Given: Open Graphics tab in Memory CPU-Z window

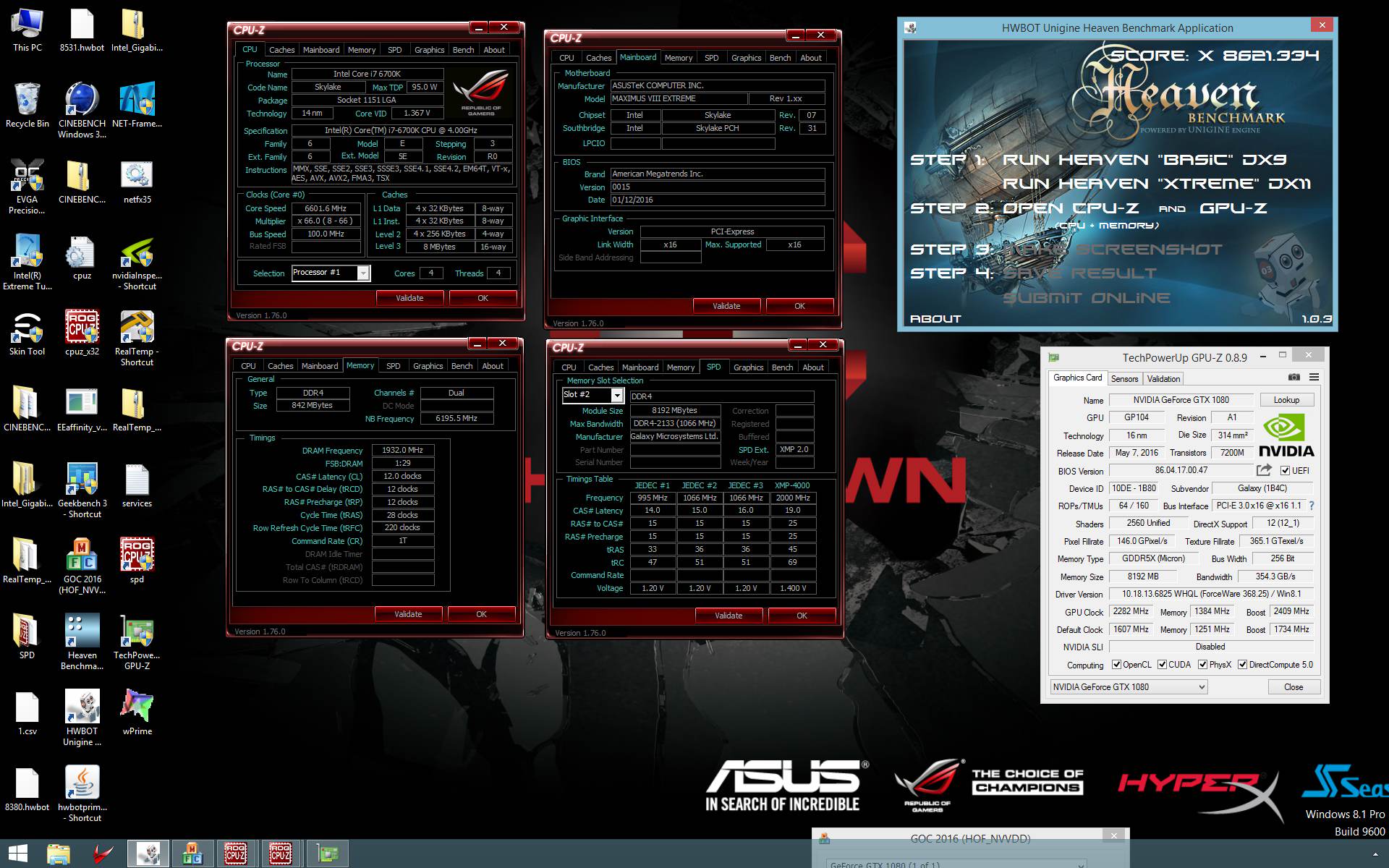Looking at the screenshot, I should click(428, 366).
